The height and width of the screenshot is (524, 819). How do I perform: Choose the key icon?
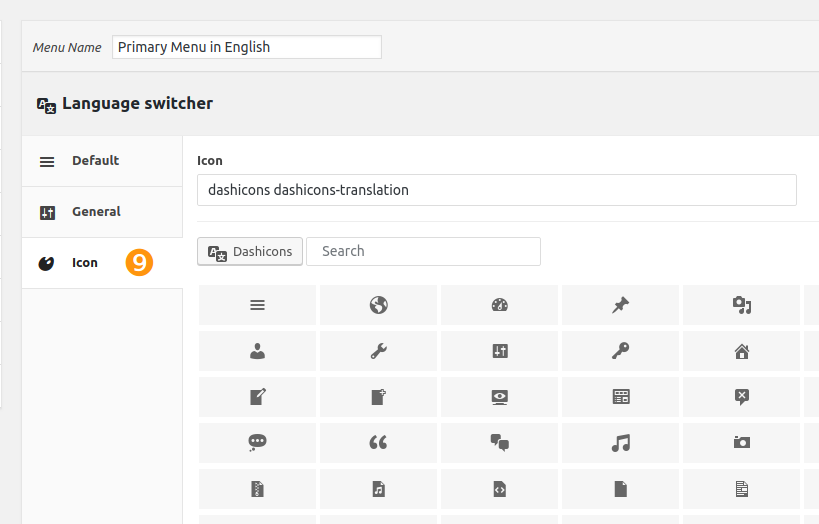coord(621,351)
